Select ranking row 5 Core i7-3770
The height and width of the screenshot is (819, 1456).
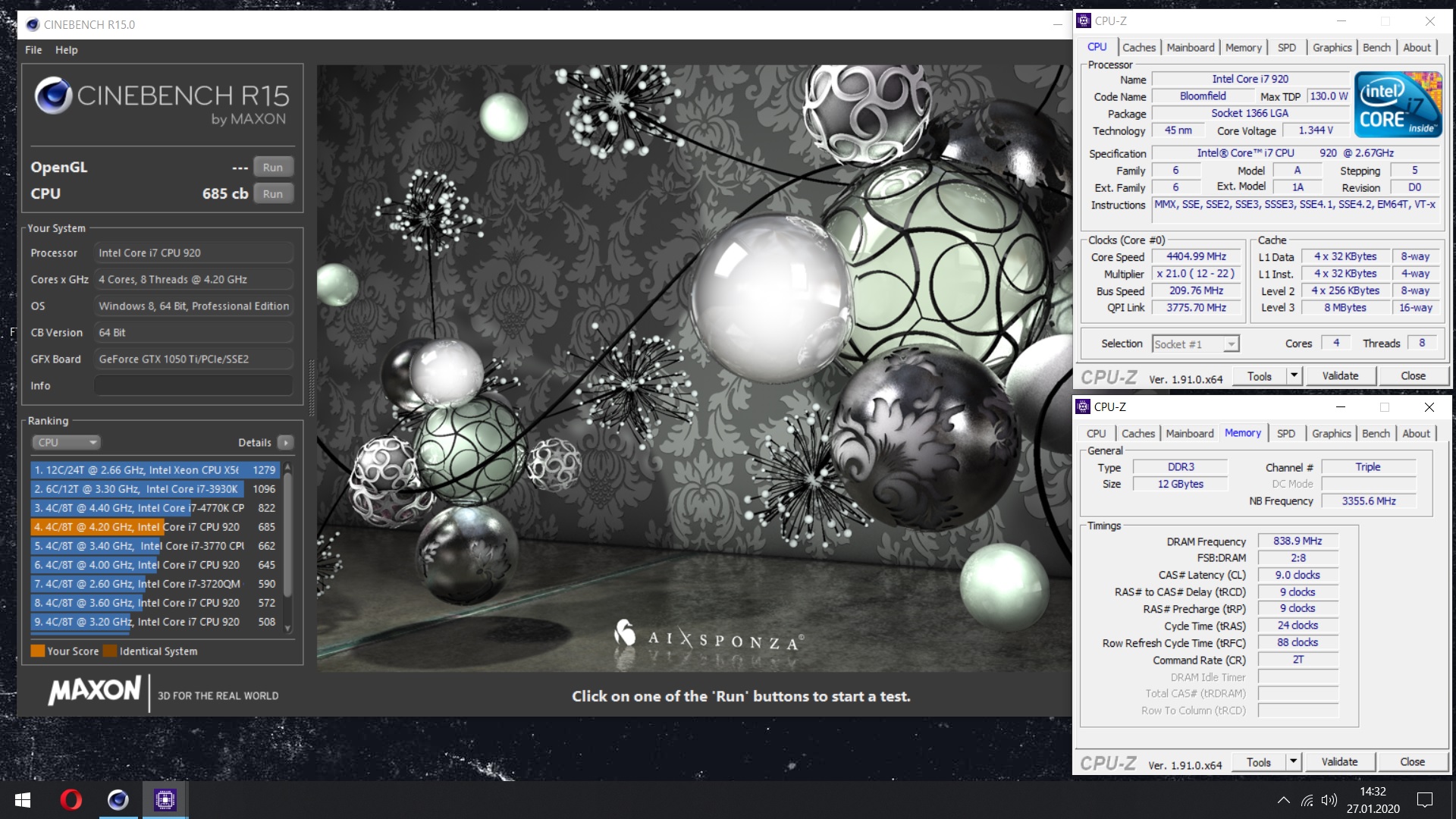(155, 546)
